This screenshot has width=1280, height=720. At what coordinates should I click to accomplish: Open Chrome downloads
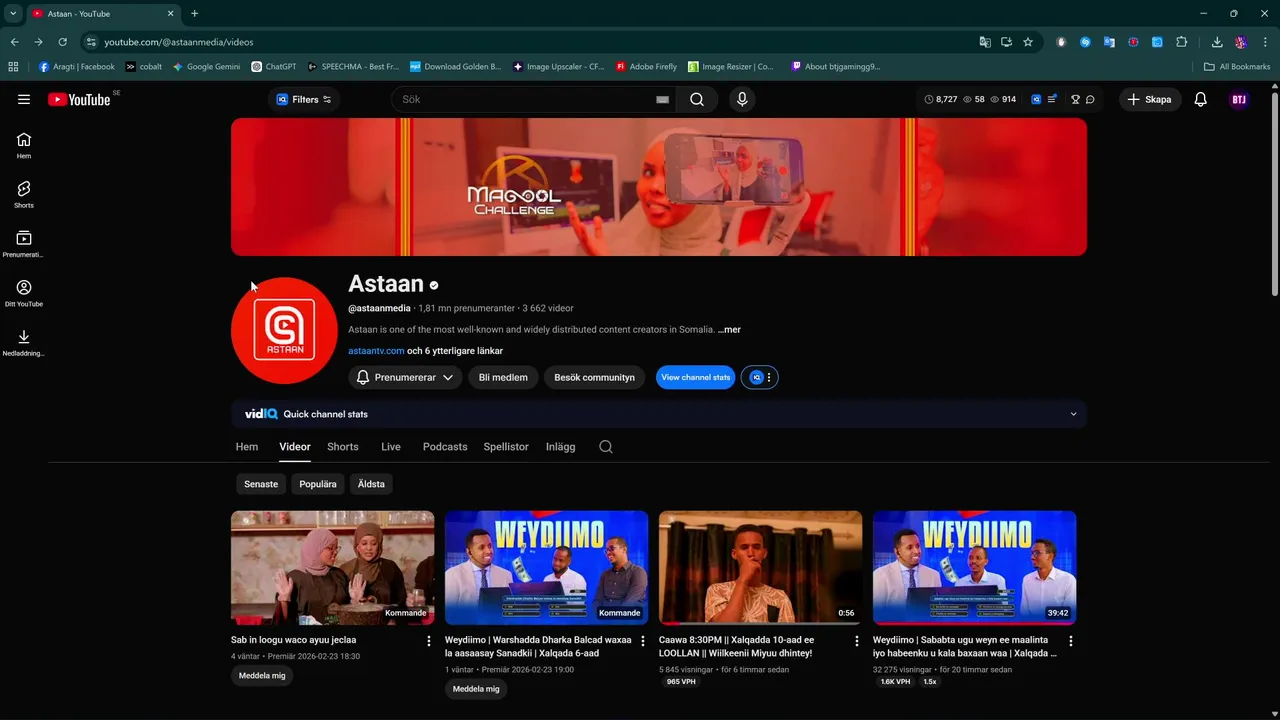(1217, 42)
